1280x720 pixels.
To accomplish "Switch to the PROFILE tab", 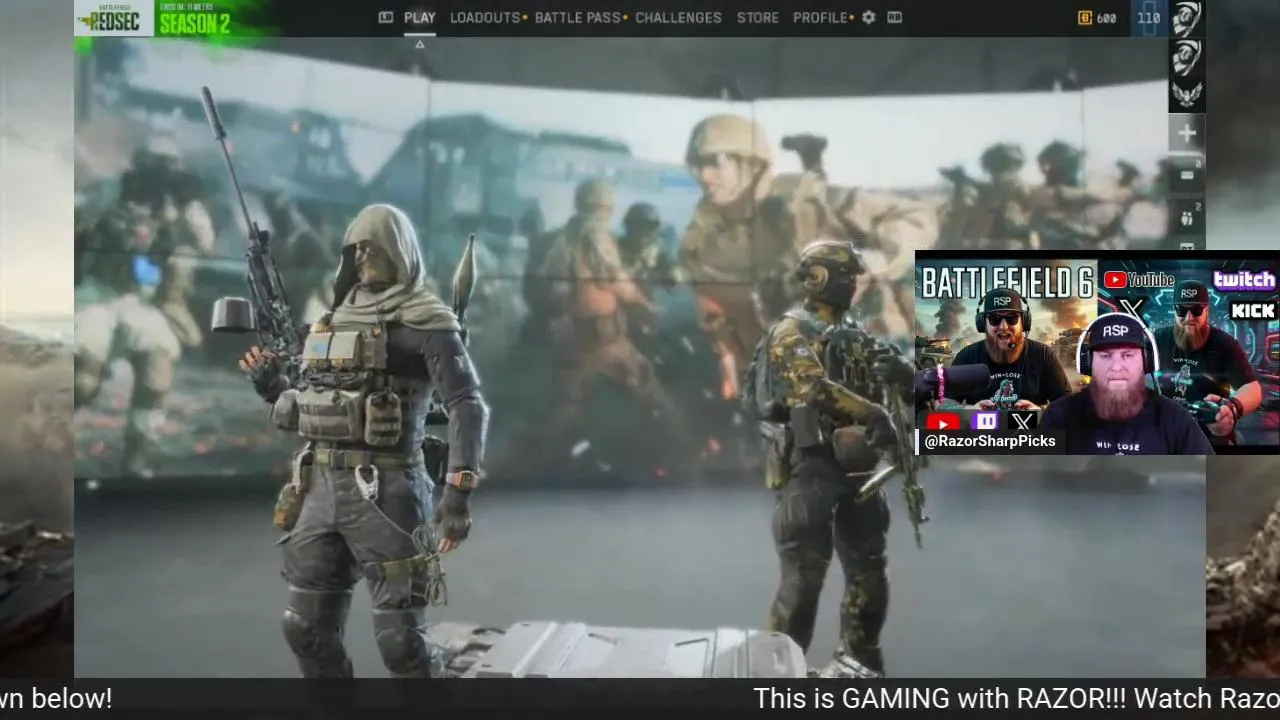I will point(820,18).
